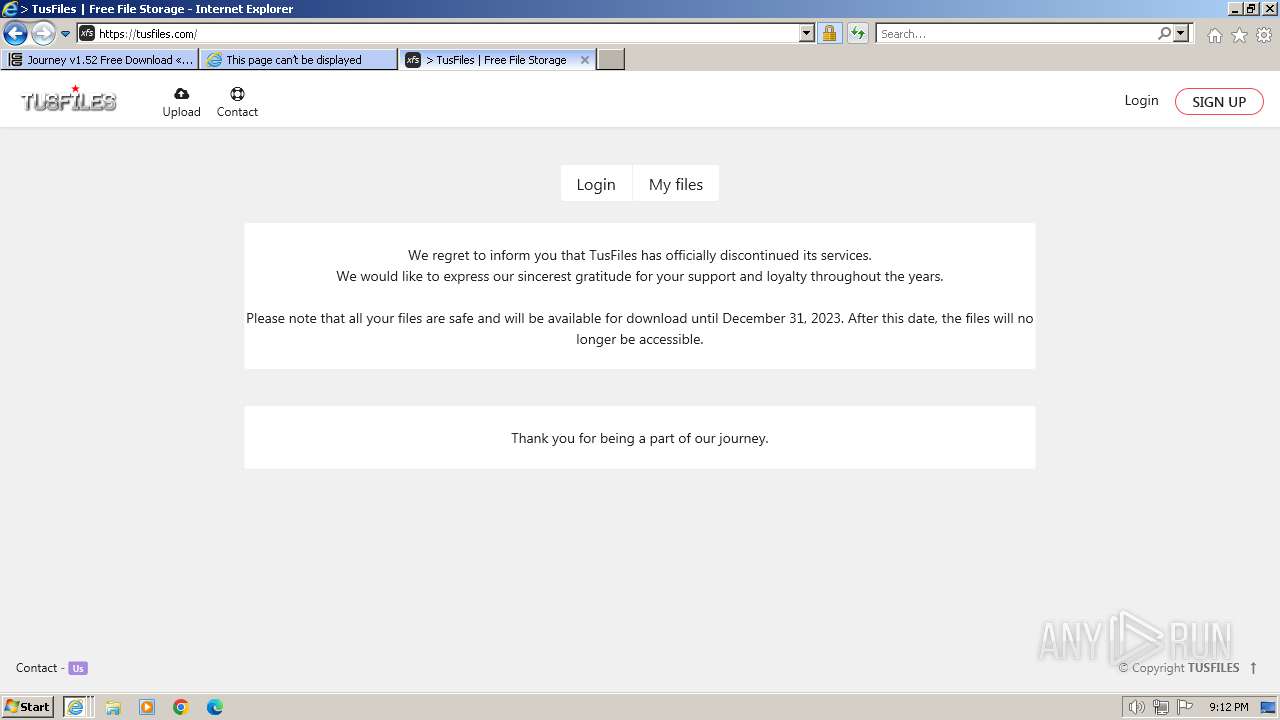Image resolution: width=1280 pixels, height=720 pixels.
Task: Click the address bar URL field
Action: point(448,33)
